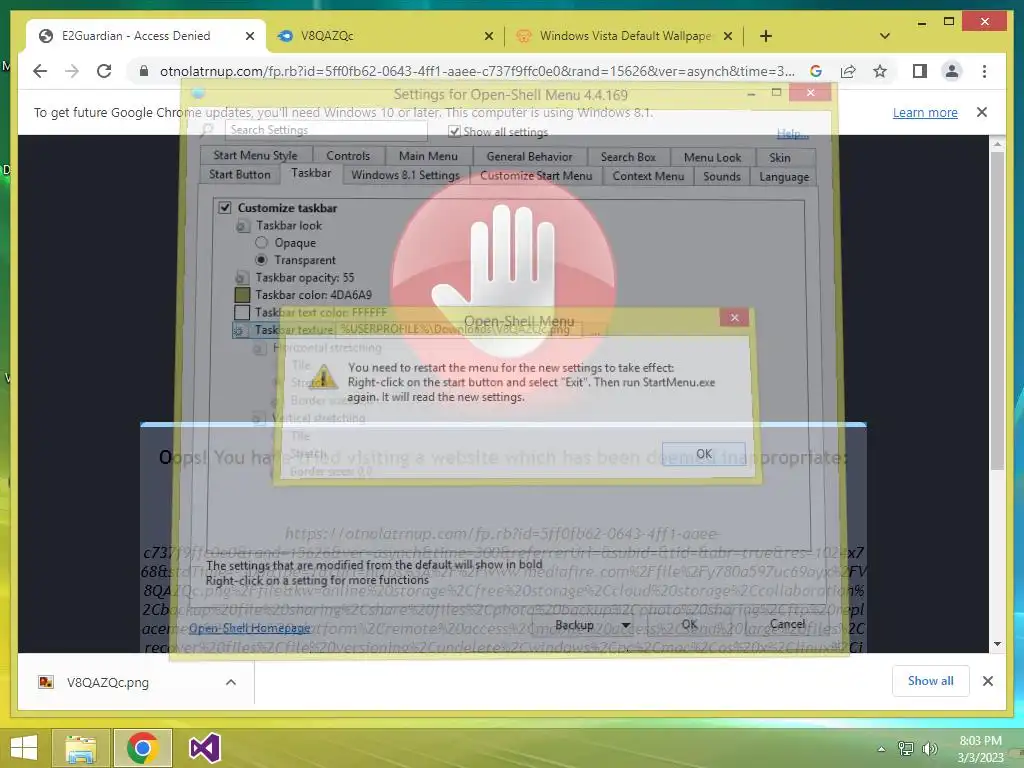Click OK in Open-Shell Menu dialog

[703, 454]
